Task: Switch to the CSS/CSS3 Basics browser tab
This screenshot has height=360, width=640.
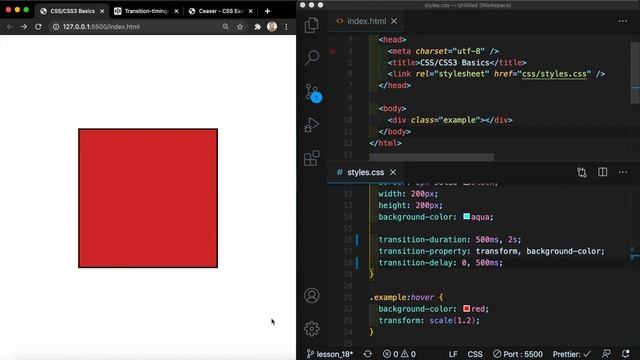Action: (72, 11)
